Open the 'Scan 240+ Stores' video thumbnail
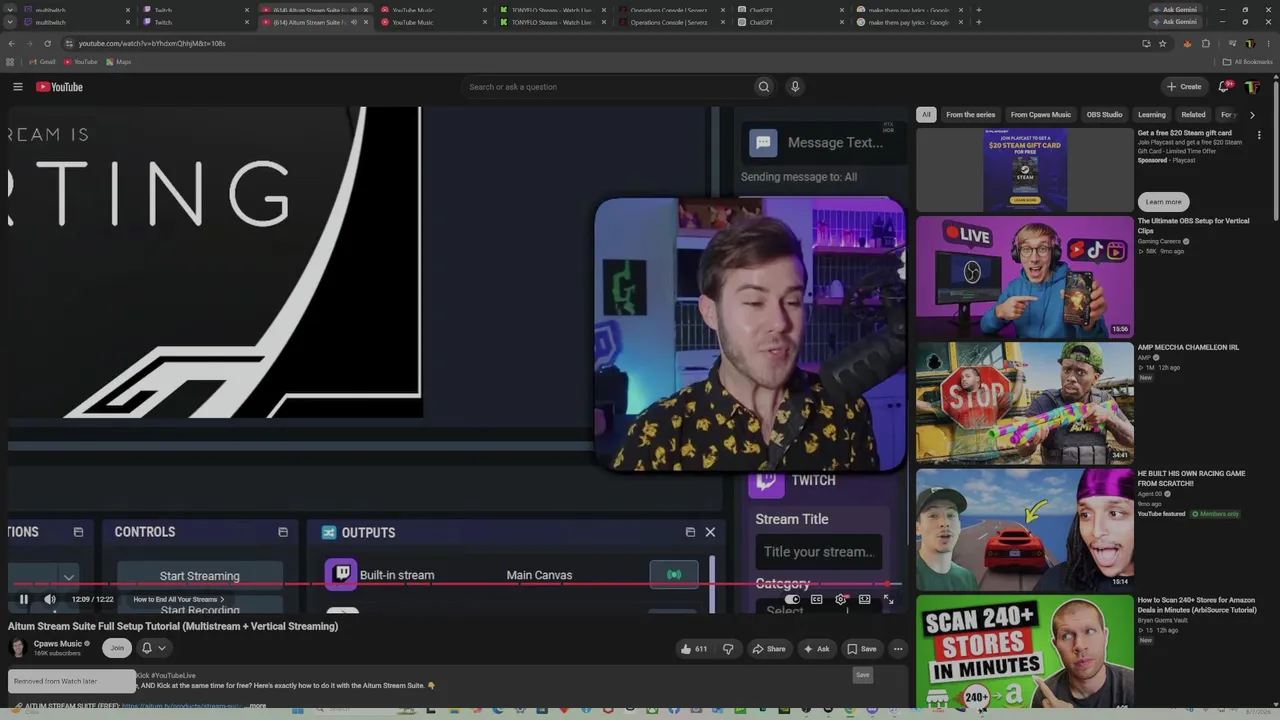This screenshot has height=720, width=1280. point(1025,652)
